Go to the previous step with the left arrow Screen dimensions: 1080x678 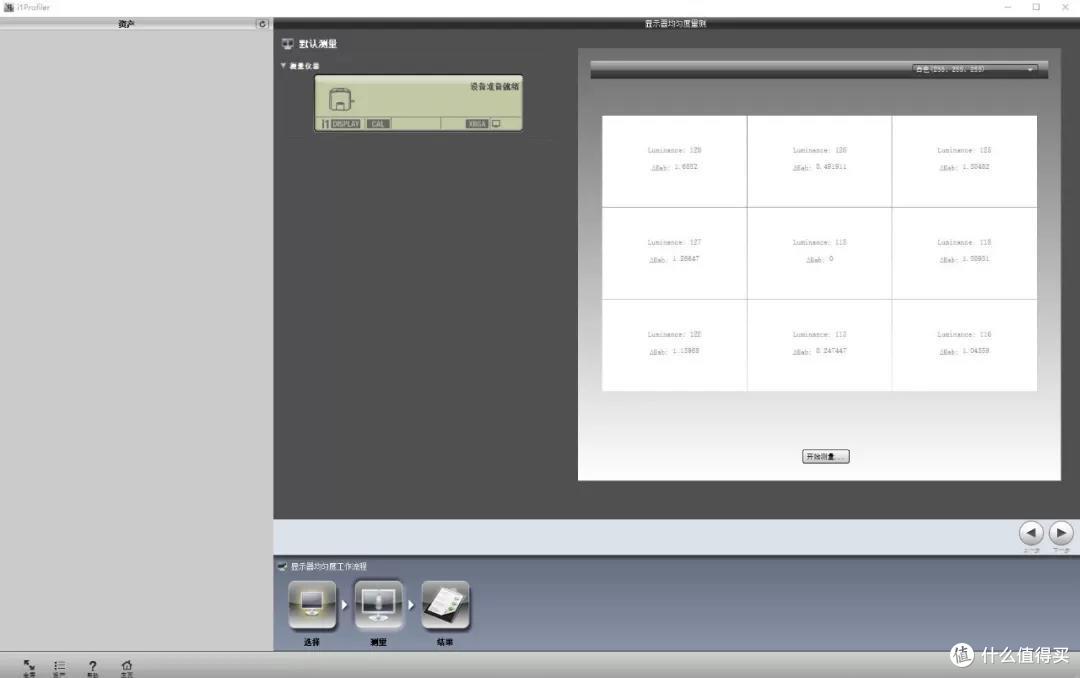coord(1031,533)
